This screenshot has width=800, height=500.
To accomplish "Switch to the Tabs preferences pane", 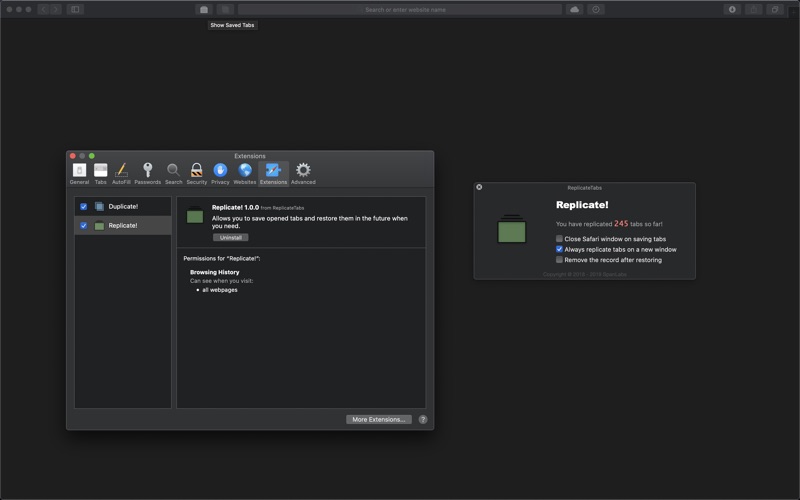I will pyautogui.click(x=101, y=173).
